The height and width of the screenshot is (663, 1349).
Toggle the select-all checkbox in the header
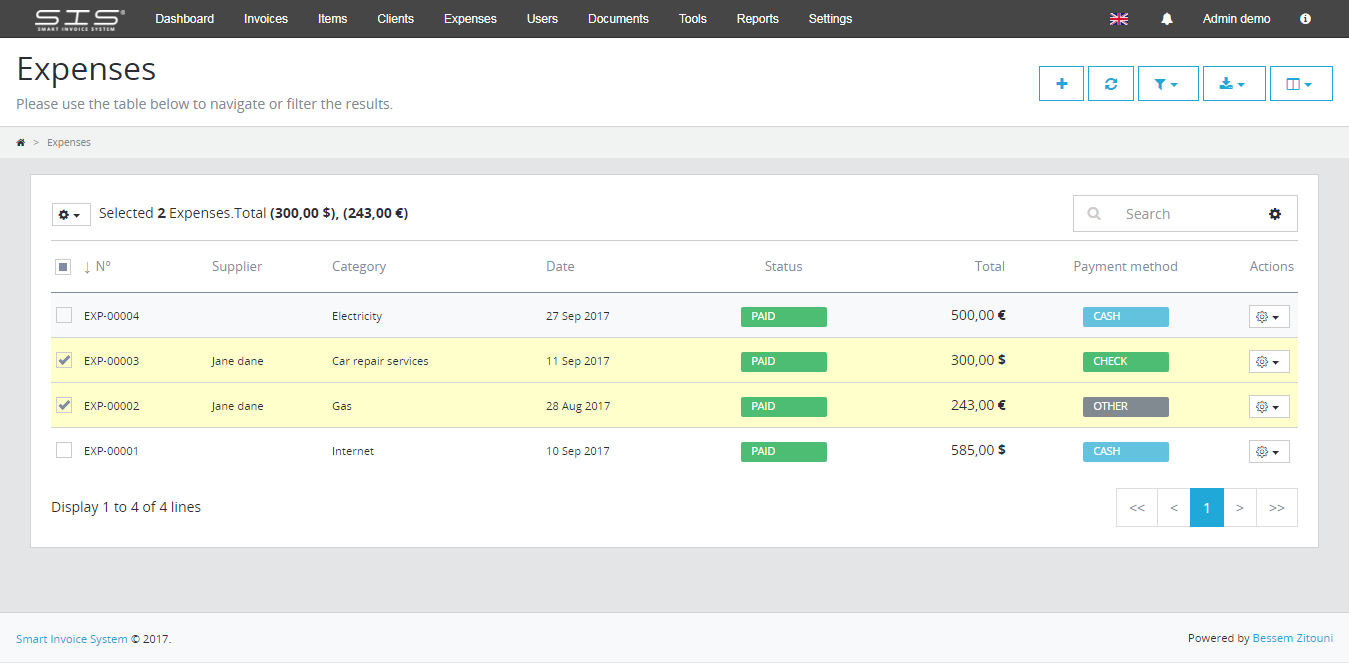click(63, 266)
